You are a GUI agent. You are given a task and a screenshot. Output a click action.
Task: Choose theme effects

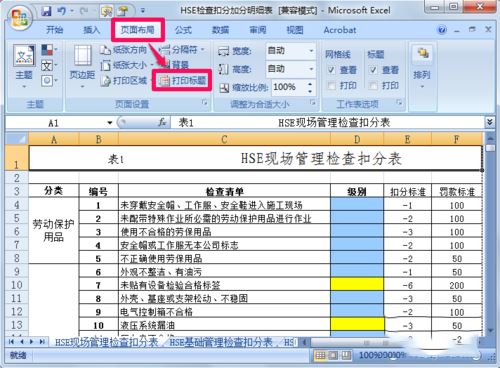pos(49,80)
